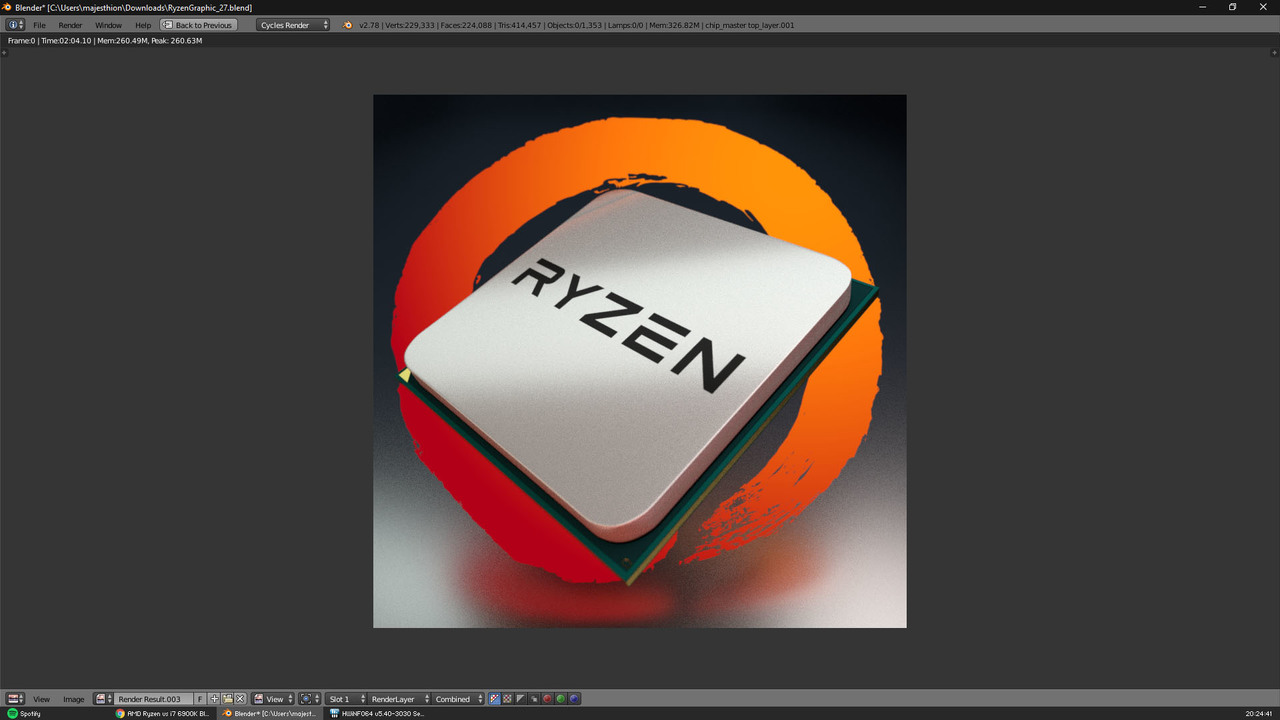Open the Help menu
Screen dimensions: 1280x720
click(x=143, y=25)
